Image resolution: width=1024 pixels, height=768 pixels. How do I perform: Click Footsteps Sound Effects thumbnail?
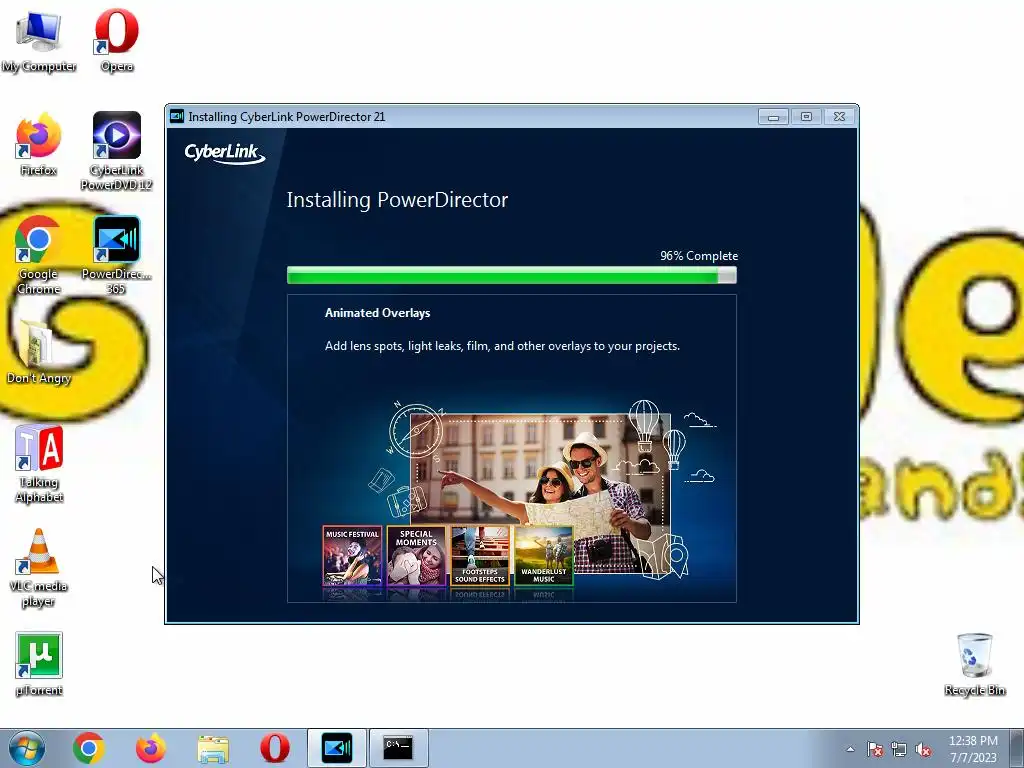tap(480, 556)
